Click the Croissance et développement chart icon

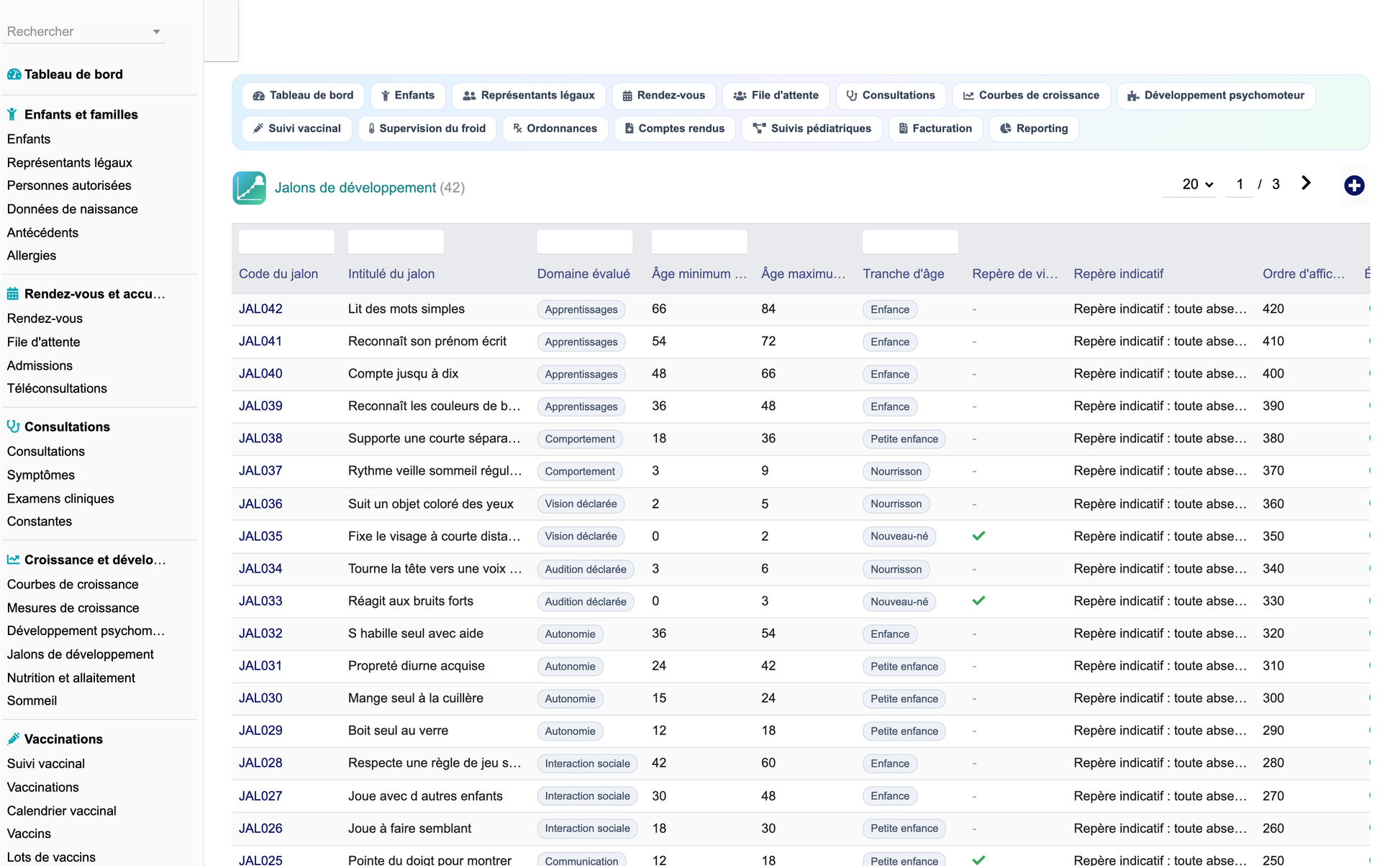(13, 560)
